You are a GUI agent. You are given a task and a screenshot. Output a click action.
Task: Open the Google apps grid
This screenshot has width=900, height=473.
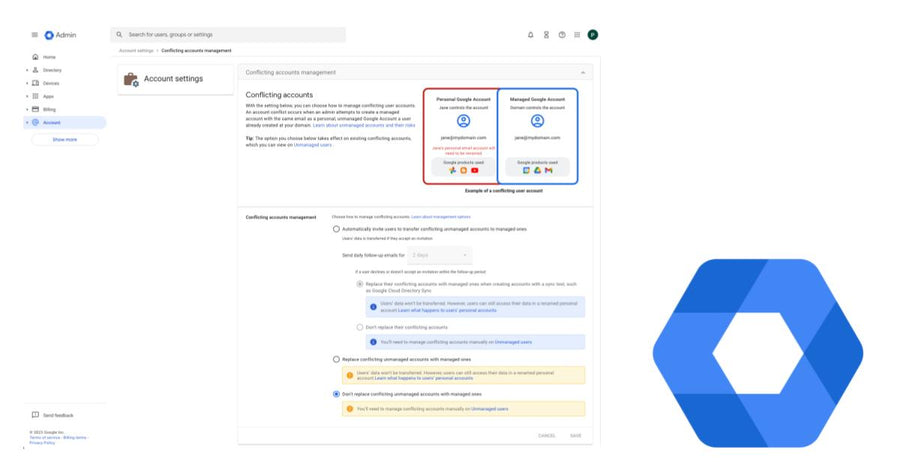pos(577,35)
